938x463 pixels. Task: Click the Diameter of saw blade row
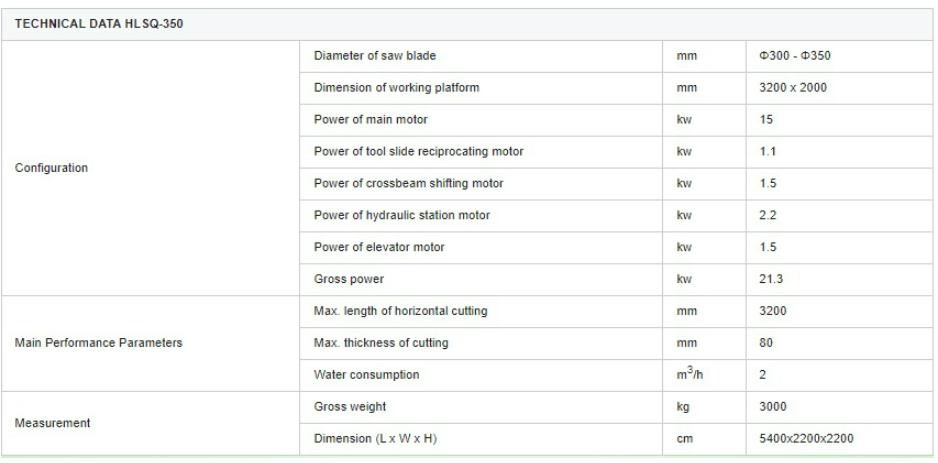[x=616, y=56]
